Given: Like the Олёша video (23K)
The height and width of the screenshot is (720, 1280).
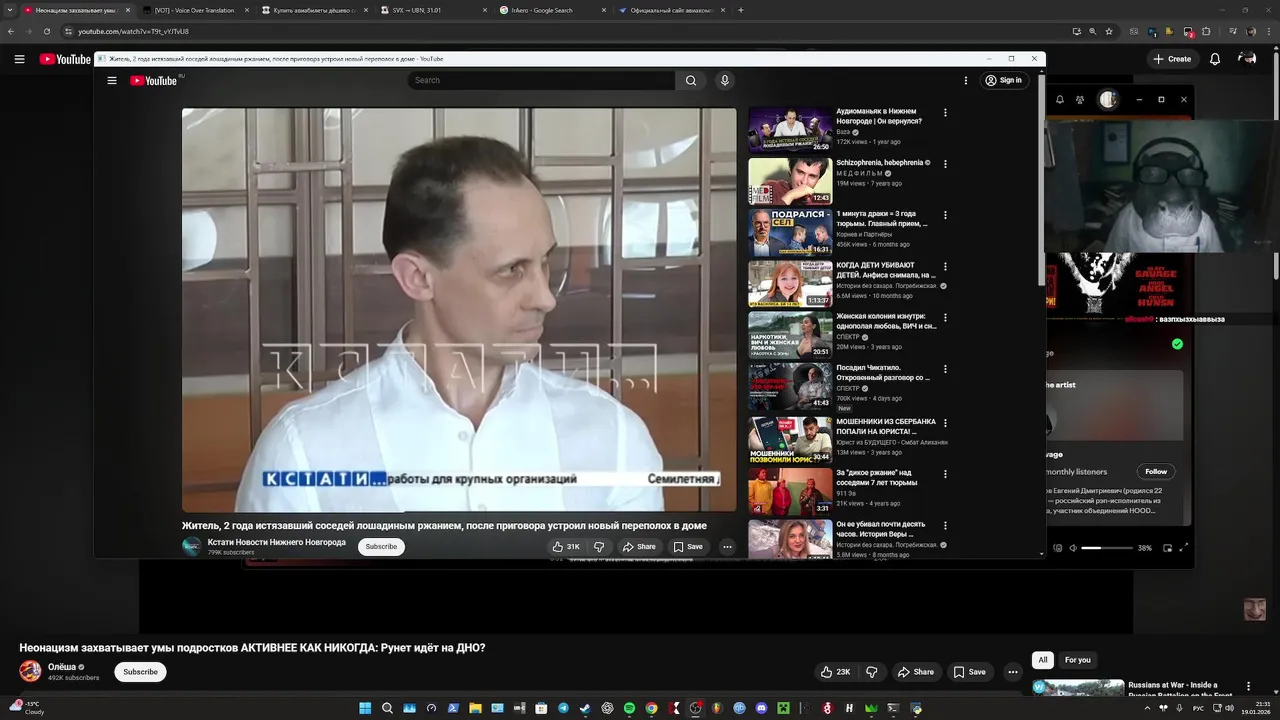Looking at the screenshot, I should tap(834, 672).
